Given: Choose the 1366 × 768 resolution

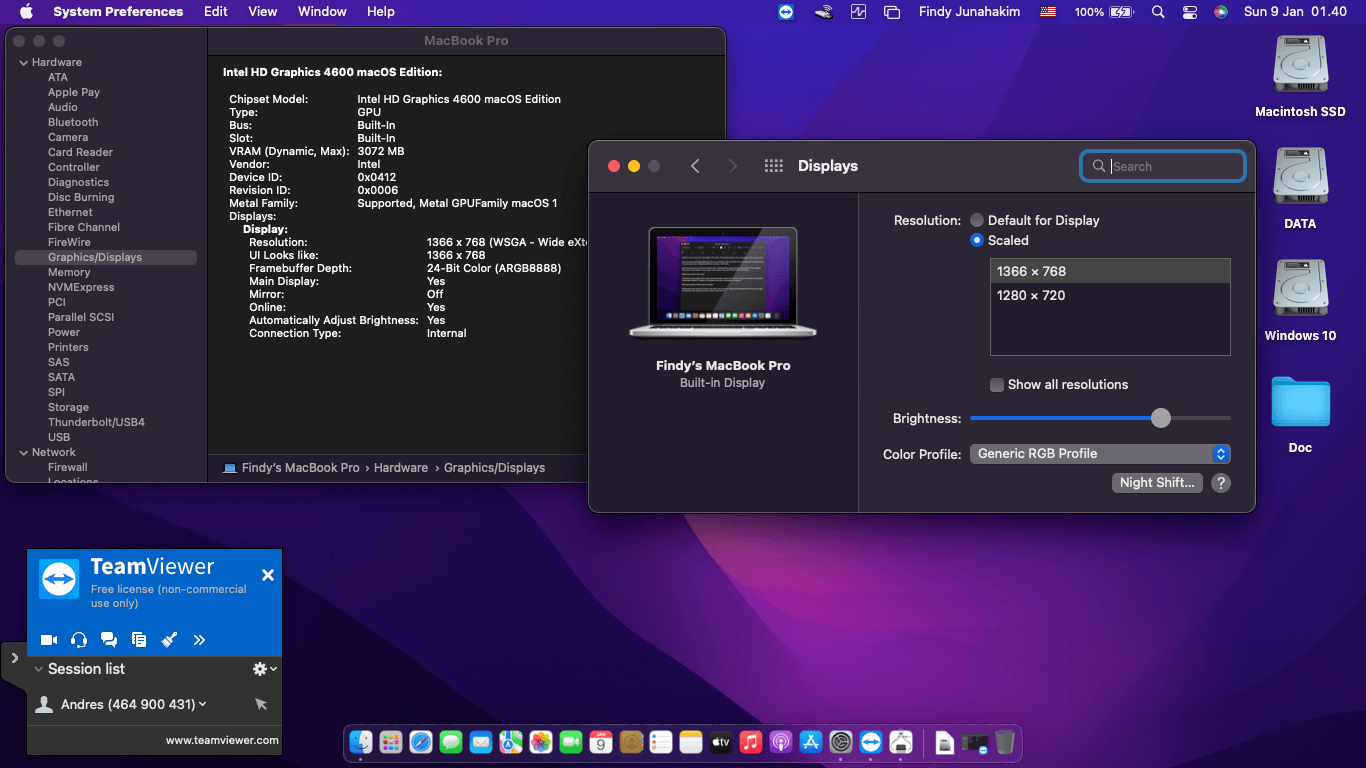Looking at the screenshot, I should pyautogui.click(x=1110, y=271).
